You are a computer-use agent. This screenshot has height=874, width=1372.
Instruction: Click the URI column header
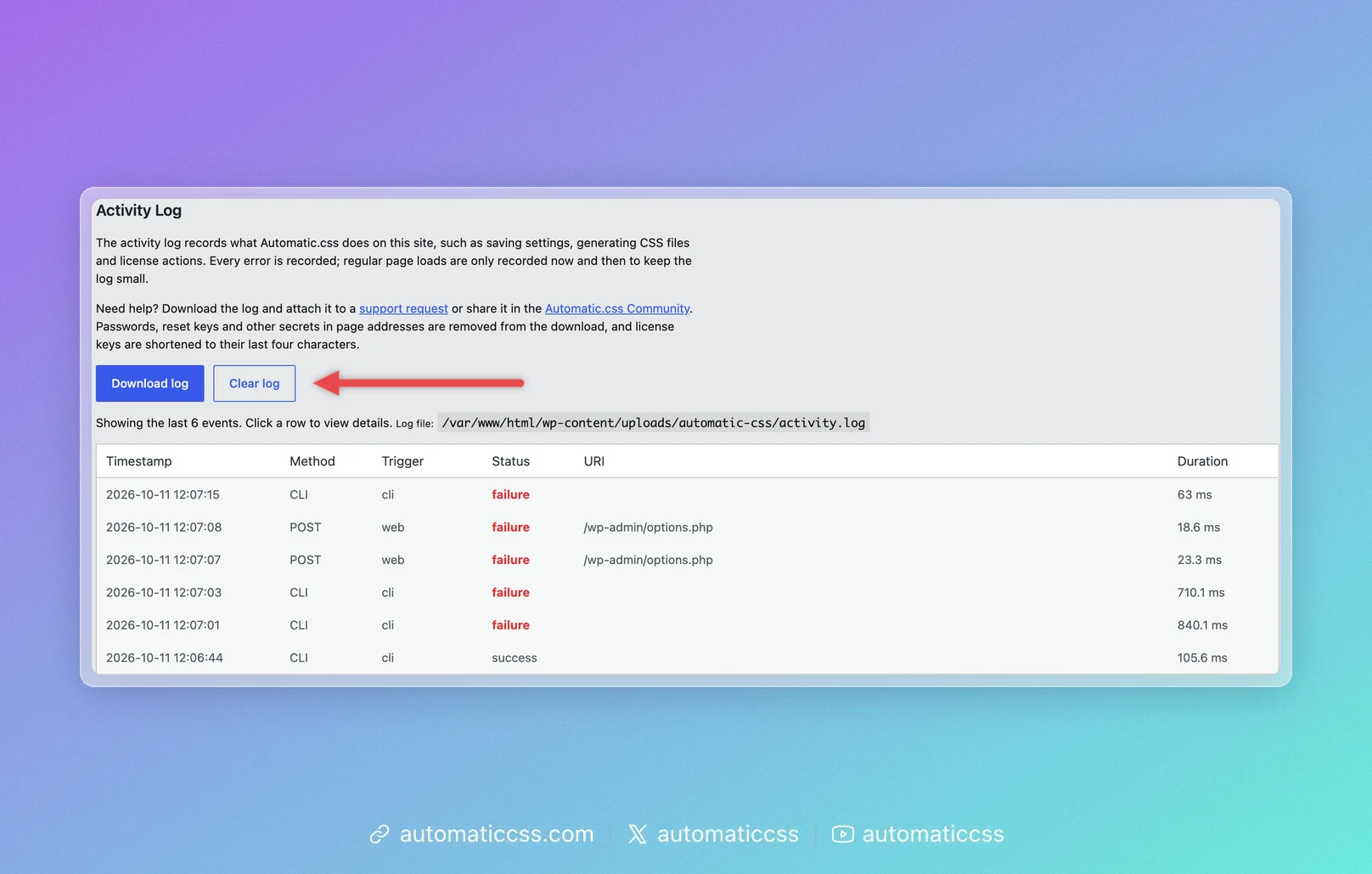tap(594, 461)
